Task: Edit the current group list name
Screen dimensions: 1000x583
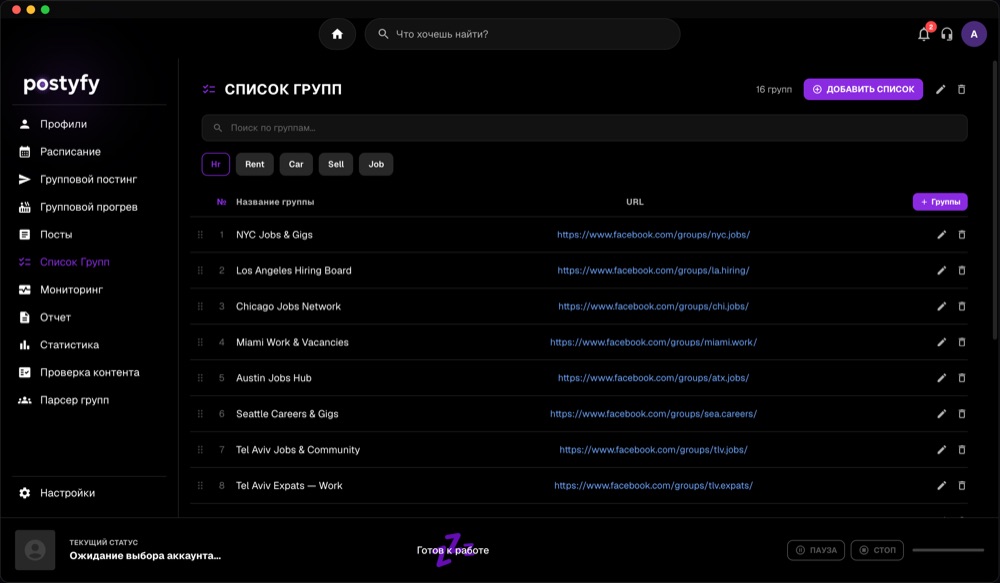Action: (x=940, y=89)
